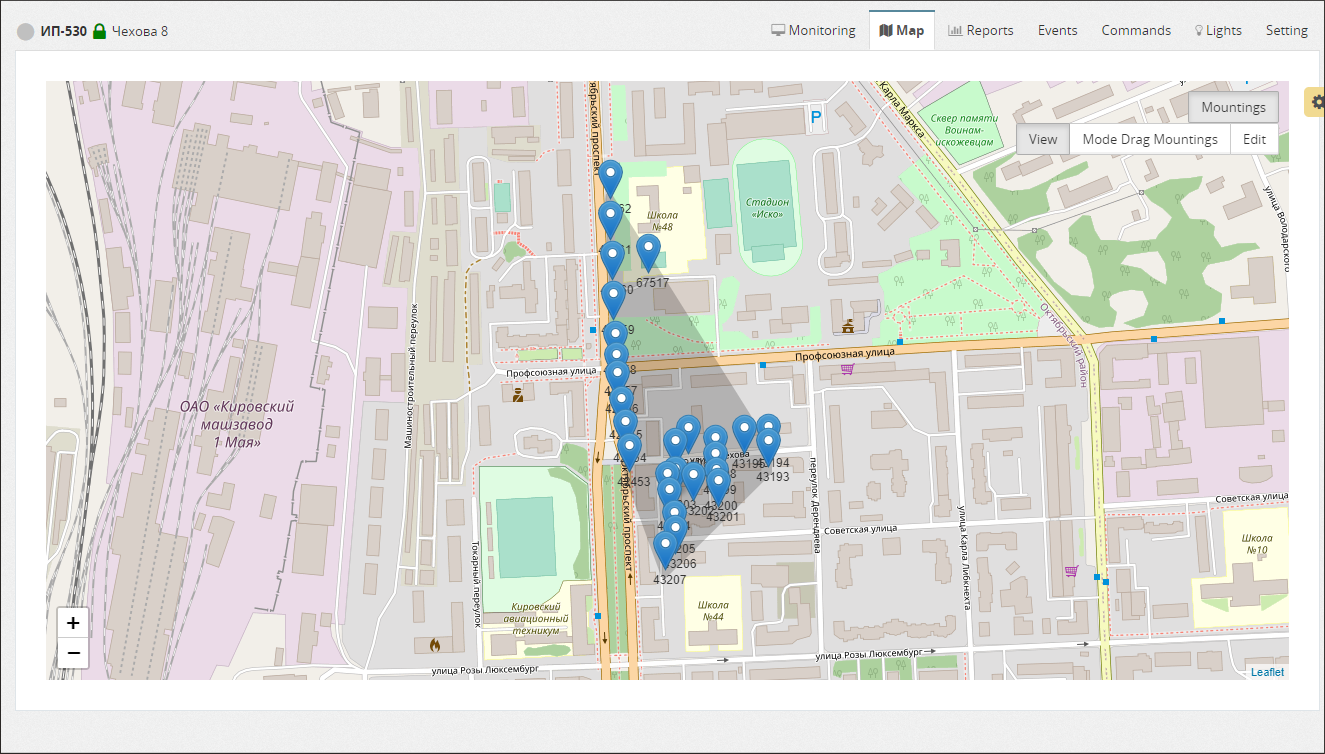Click the gray status circle indicator

click(26, 31)
